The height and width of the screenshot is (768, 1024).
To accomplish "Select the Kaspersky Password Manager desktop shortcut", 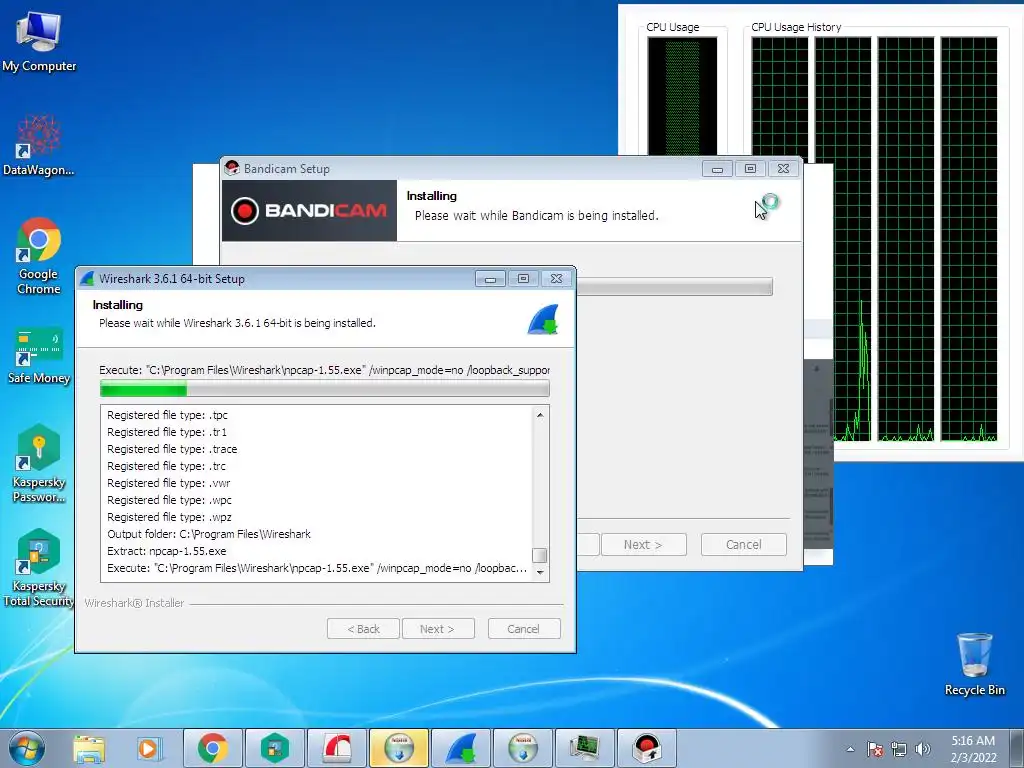I will coord(39,464).
